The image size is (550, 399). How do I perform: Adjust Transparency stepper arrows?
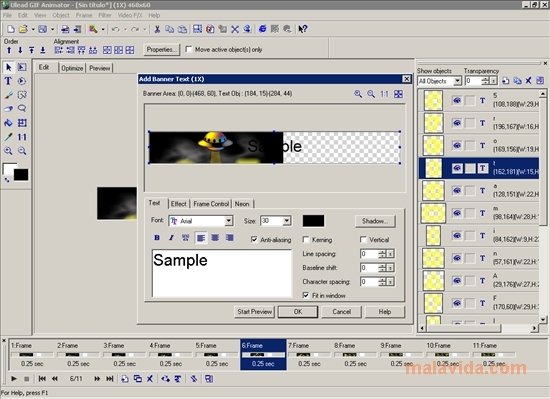tap(485, 81)
